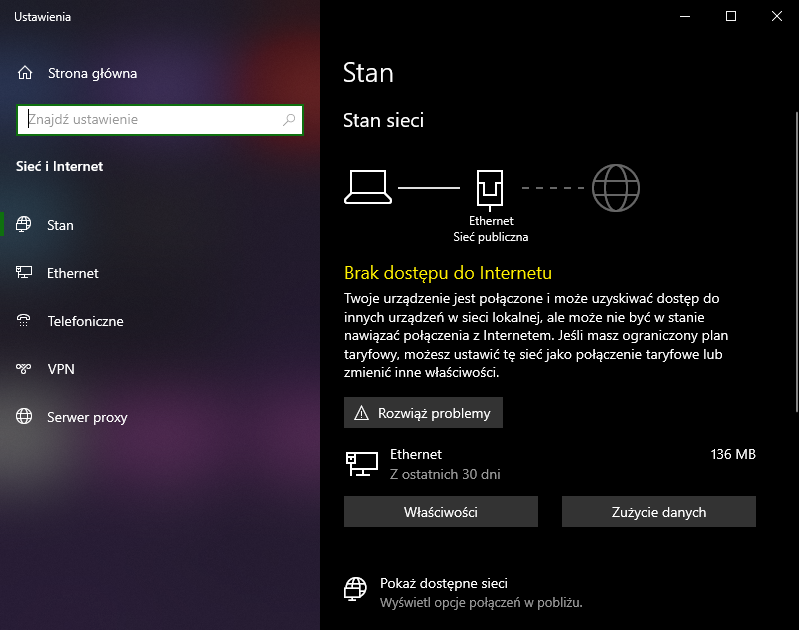The width and height of the screenshot is (799, 630).
Task: Open Zużycie danych data usage
Action: point(659,512)
